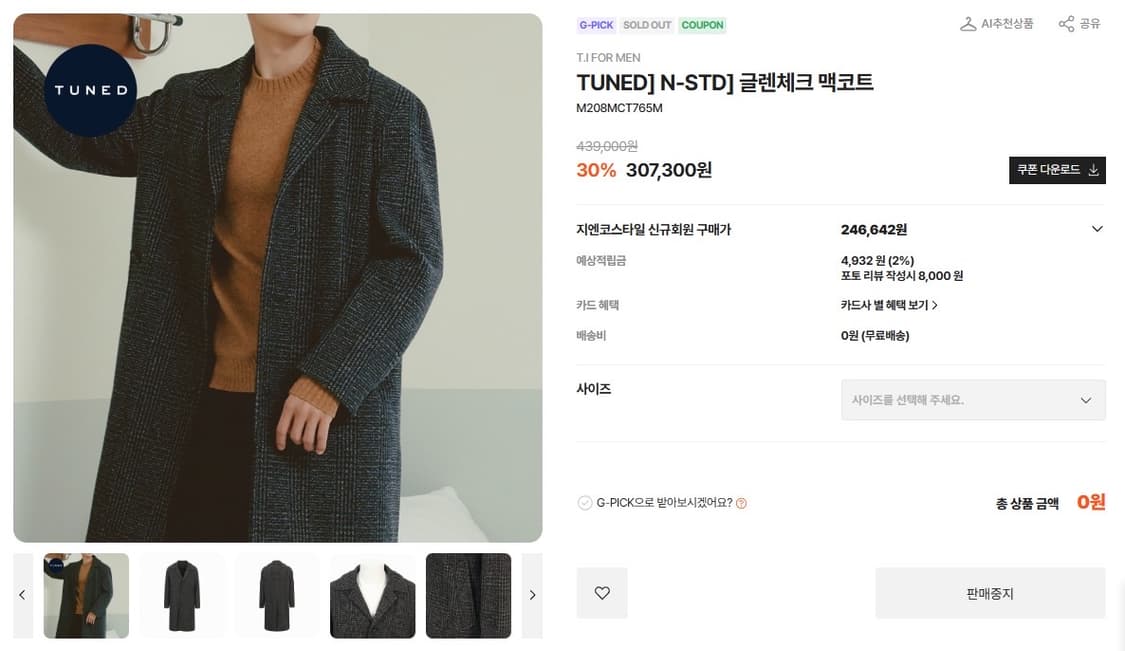The image size is (1125, 651).
Task: Click the SOLD OUT tag
Action: (647, 24)
